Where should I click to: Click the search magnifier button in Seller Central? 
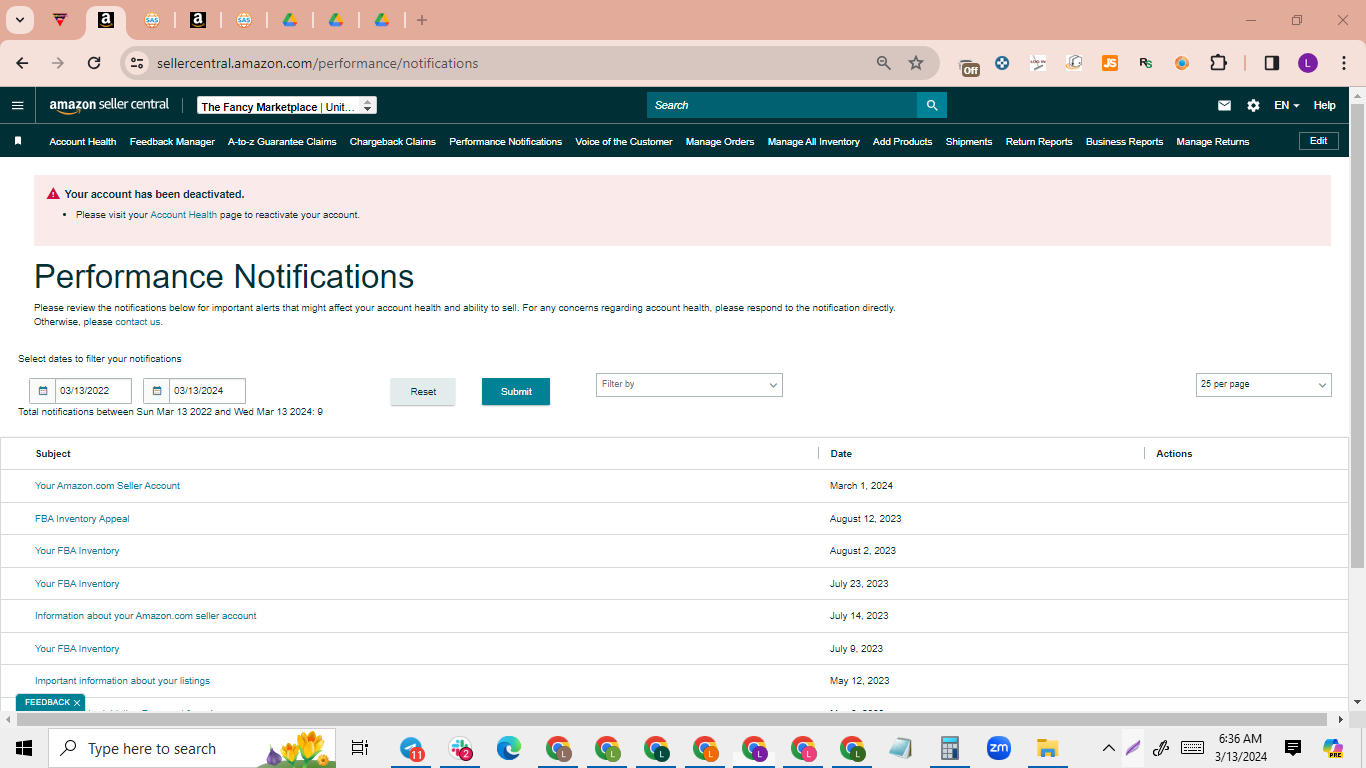pos(932,105)
